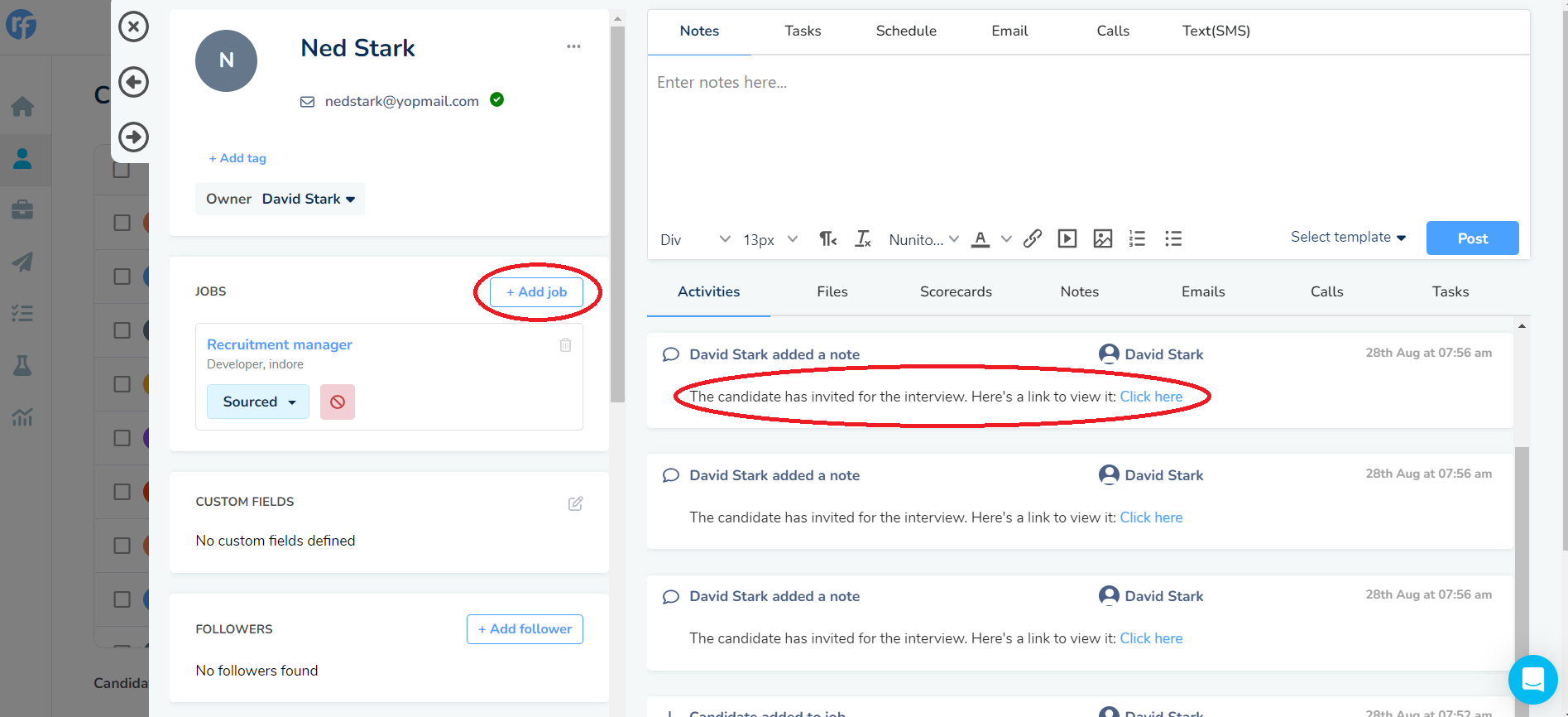Image resolution: width=1568 pixels, height=717 pixels.
Task: Click the + Add job button
Action: point(536,291)
